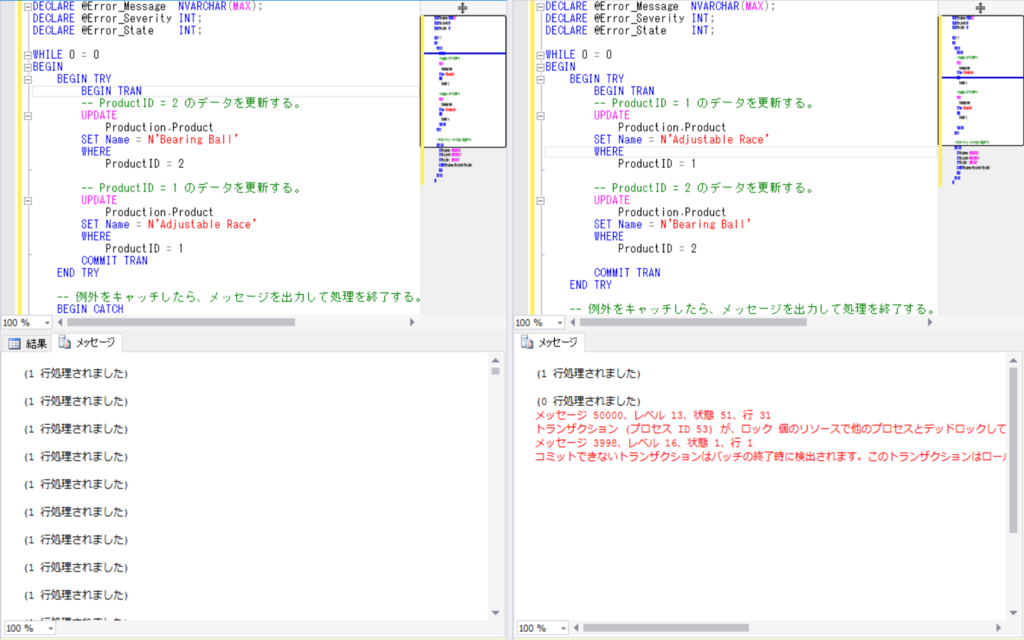Click the BEGIN TRAN line in the left query
The image size is (1024, 640).
pos(111,91)
